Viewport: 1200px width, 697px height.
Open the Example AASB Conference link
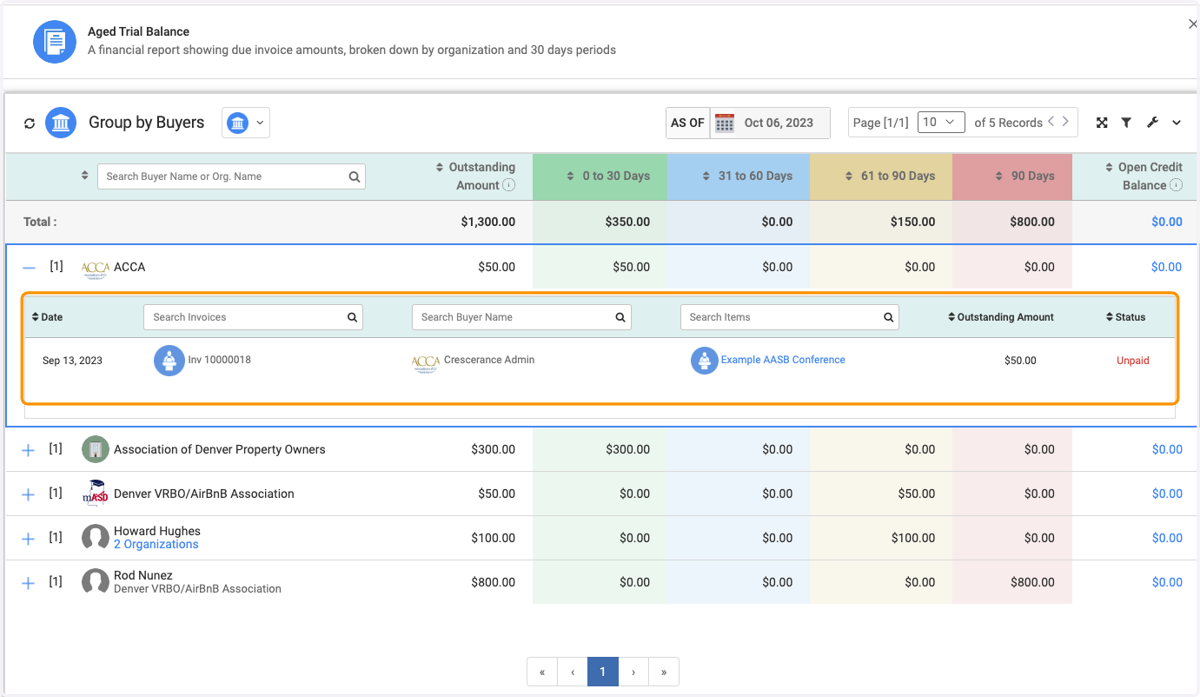click(x=783, y=360)
